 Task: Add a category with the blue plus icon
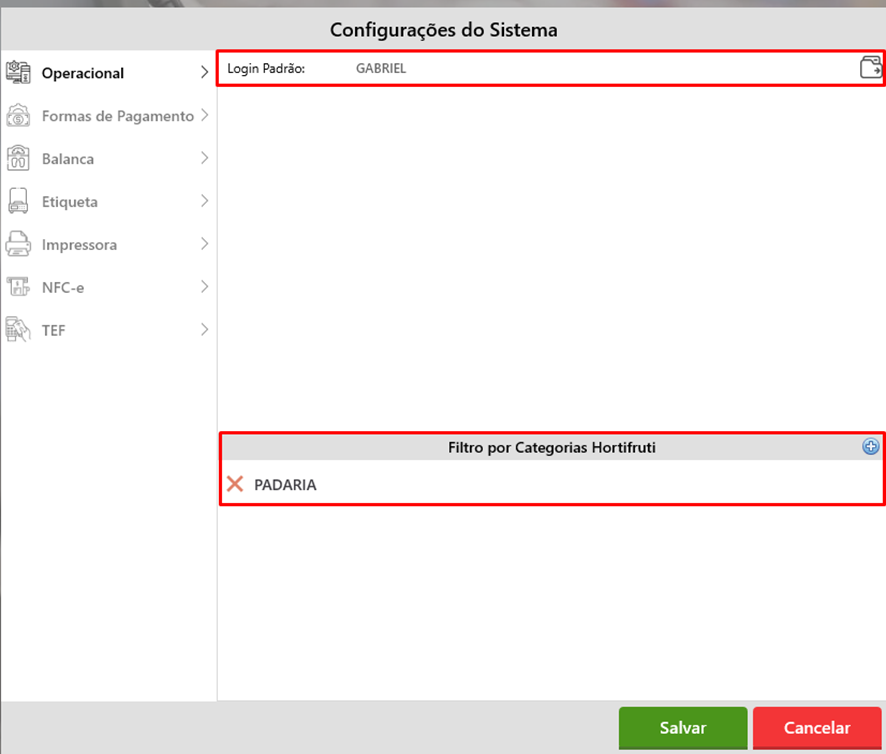[870, 447]
